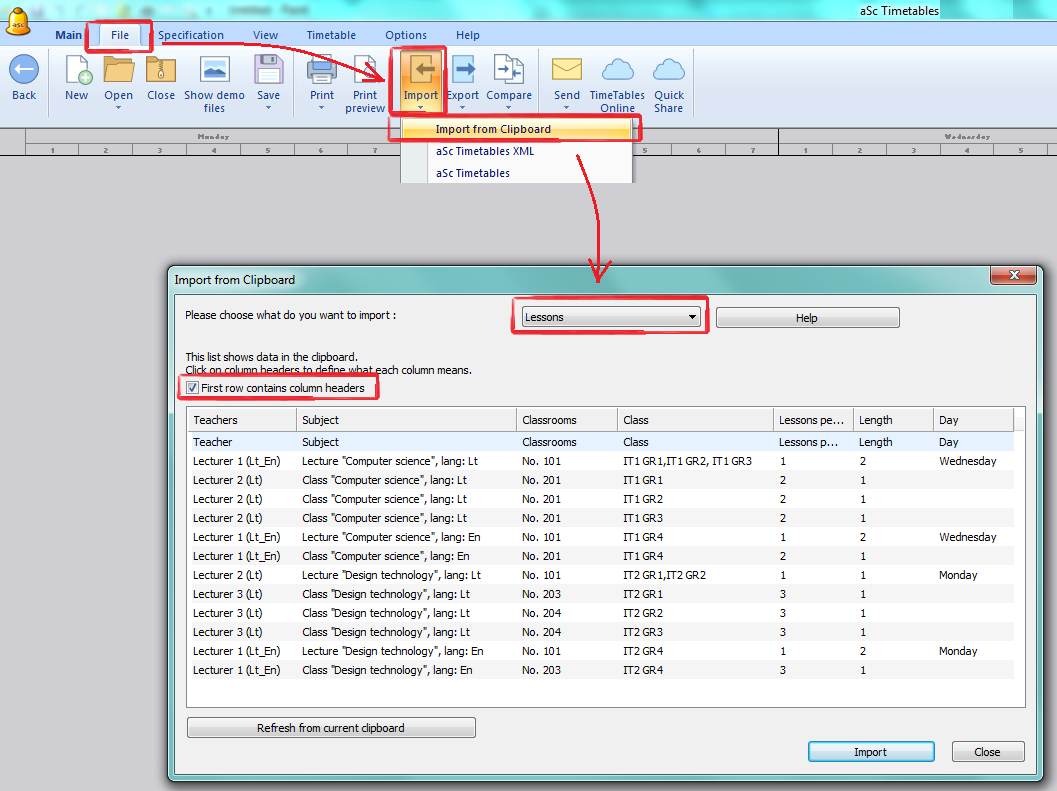Click the Export ribbon icon
The image size is (1057, 791).
click(x=463, y=69)
